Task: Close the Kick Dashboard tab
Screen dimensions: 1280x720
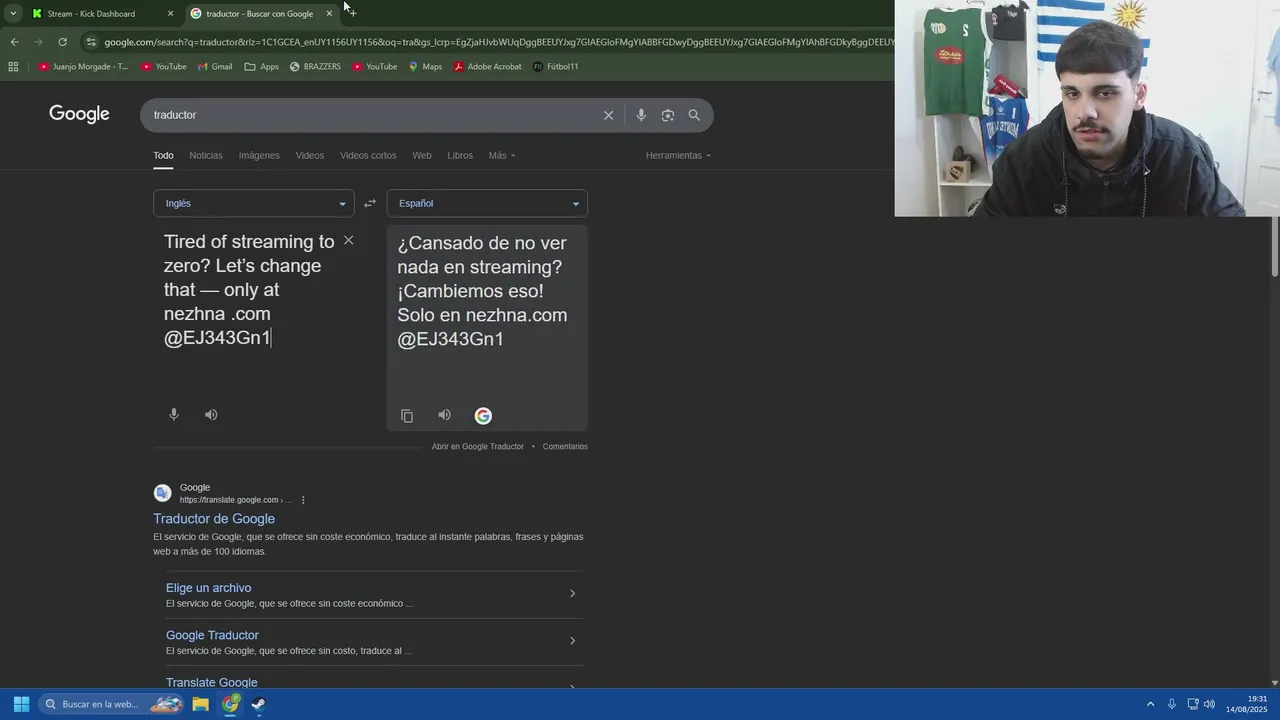Action: (170, 13)
